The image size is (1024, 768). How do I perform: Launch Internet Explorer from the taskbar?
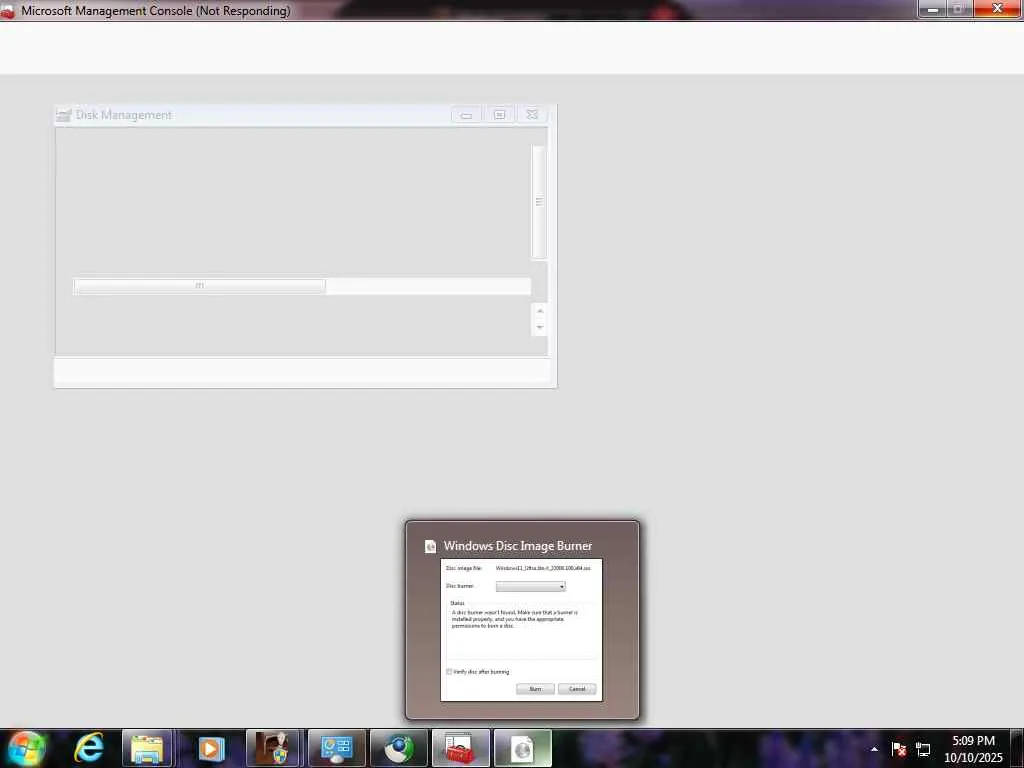(x=89, y=748)
